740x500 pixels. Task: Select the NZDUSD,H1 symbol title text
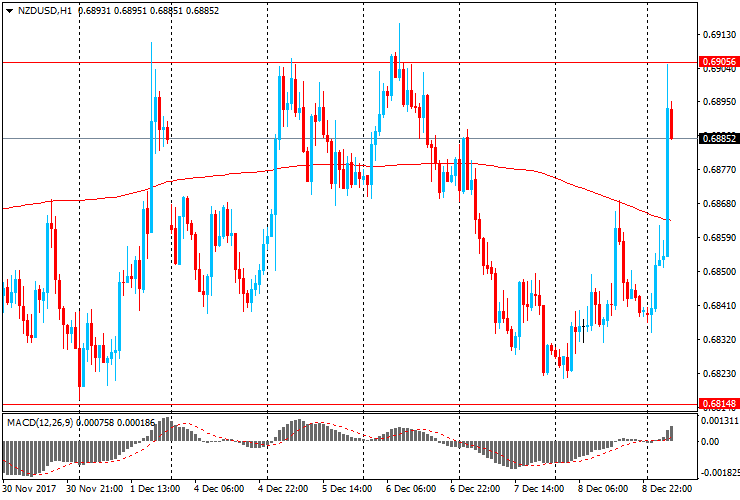click(x=45, y=10)
